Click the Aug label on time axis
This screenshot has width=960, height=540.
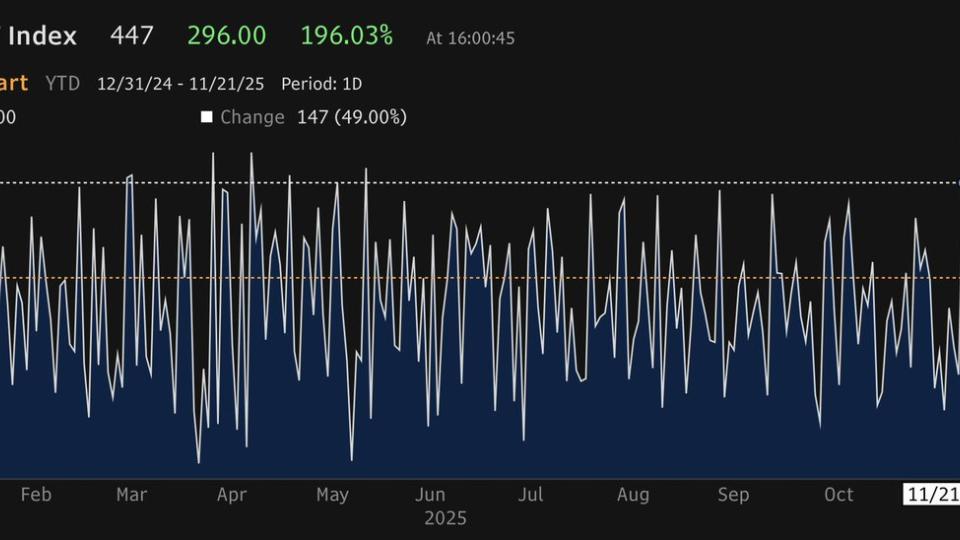pos(633,494)
